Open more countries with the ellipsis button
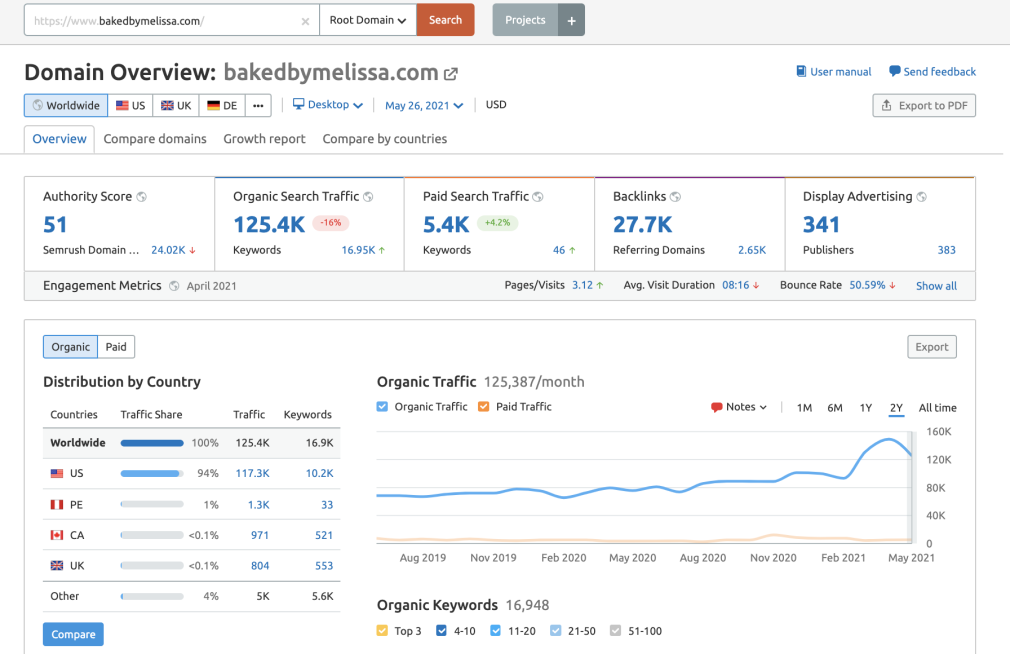Viewport: 1010px width, 654px height. [x=258, y=106]
